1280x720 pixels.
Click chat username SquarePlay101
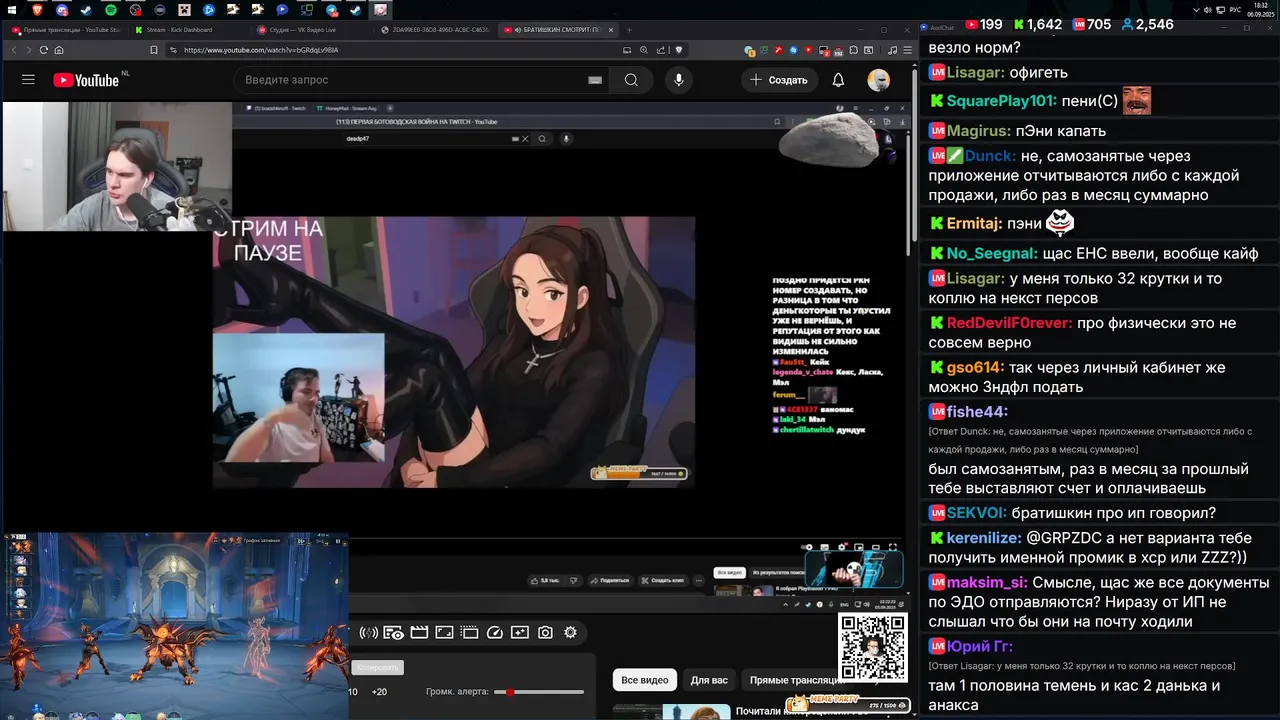1001,101
